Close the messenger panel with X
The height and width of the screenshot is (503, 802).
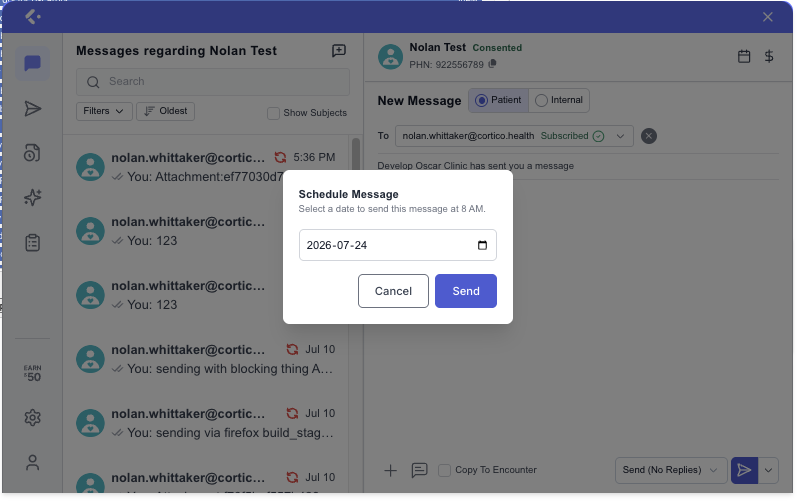(767, 17)
